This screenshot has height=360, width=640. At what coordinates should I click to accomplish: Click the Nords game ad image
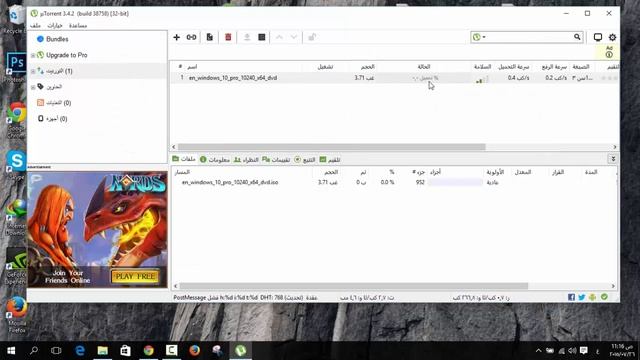(x=97, y=229)
